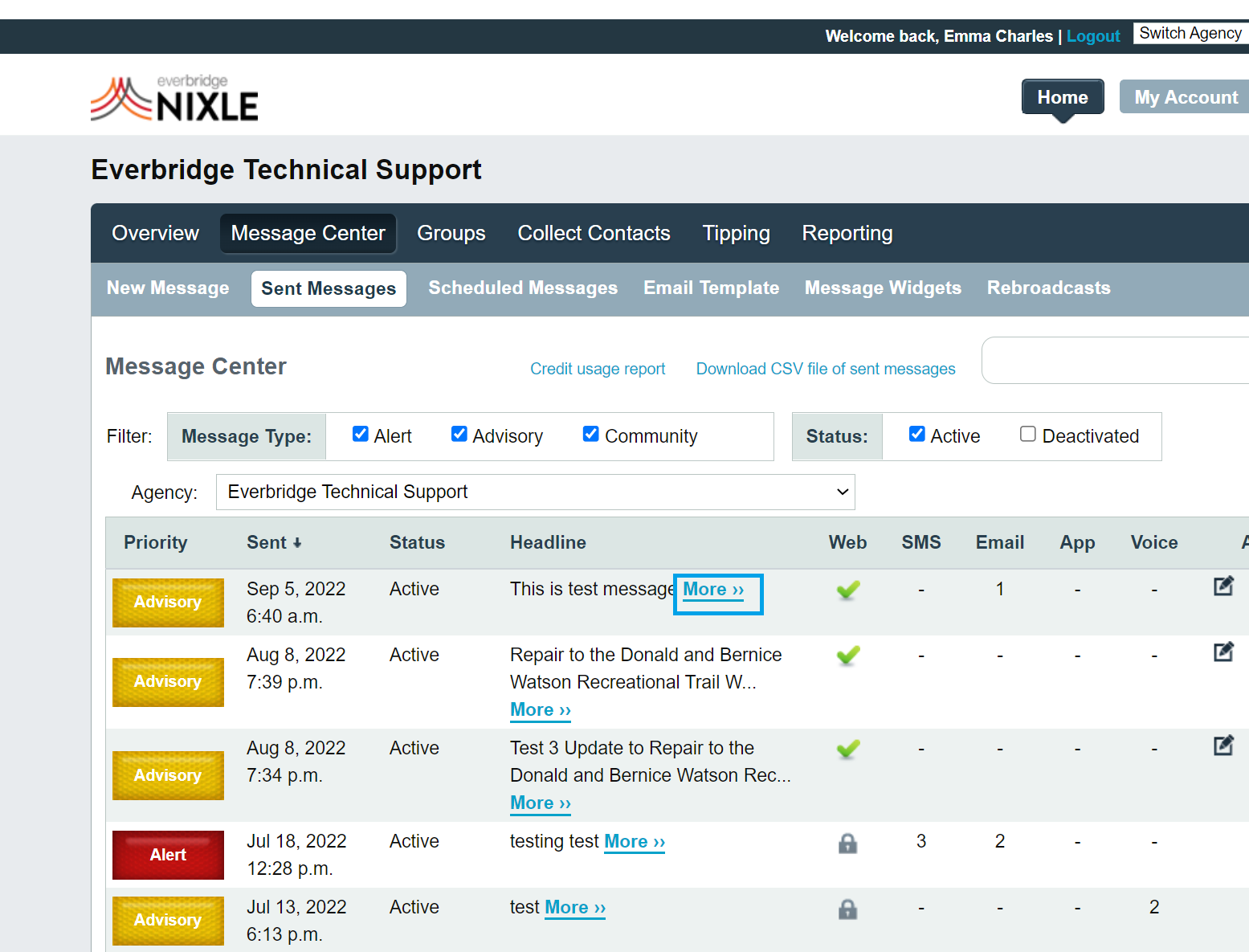1249x952 pixels.
Task: Select the Message Center tab
Action: tap(308, 233)
